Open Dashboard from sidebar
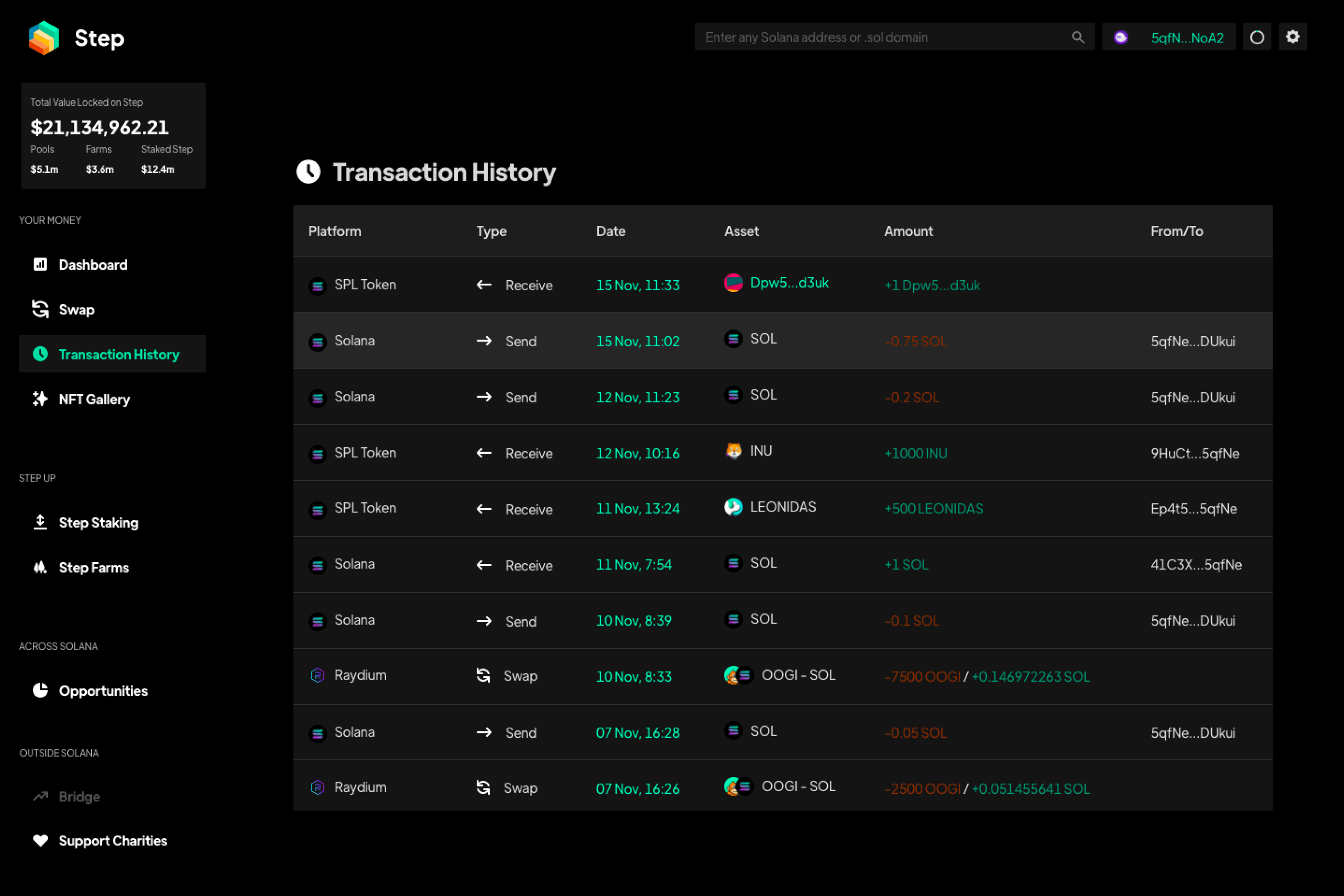 tap(93, 265)
